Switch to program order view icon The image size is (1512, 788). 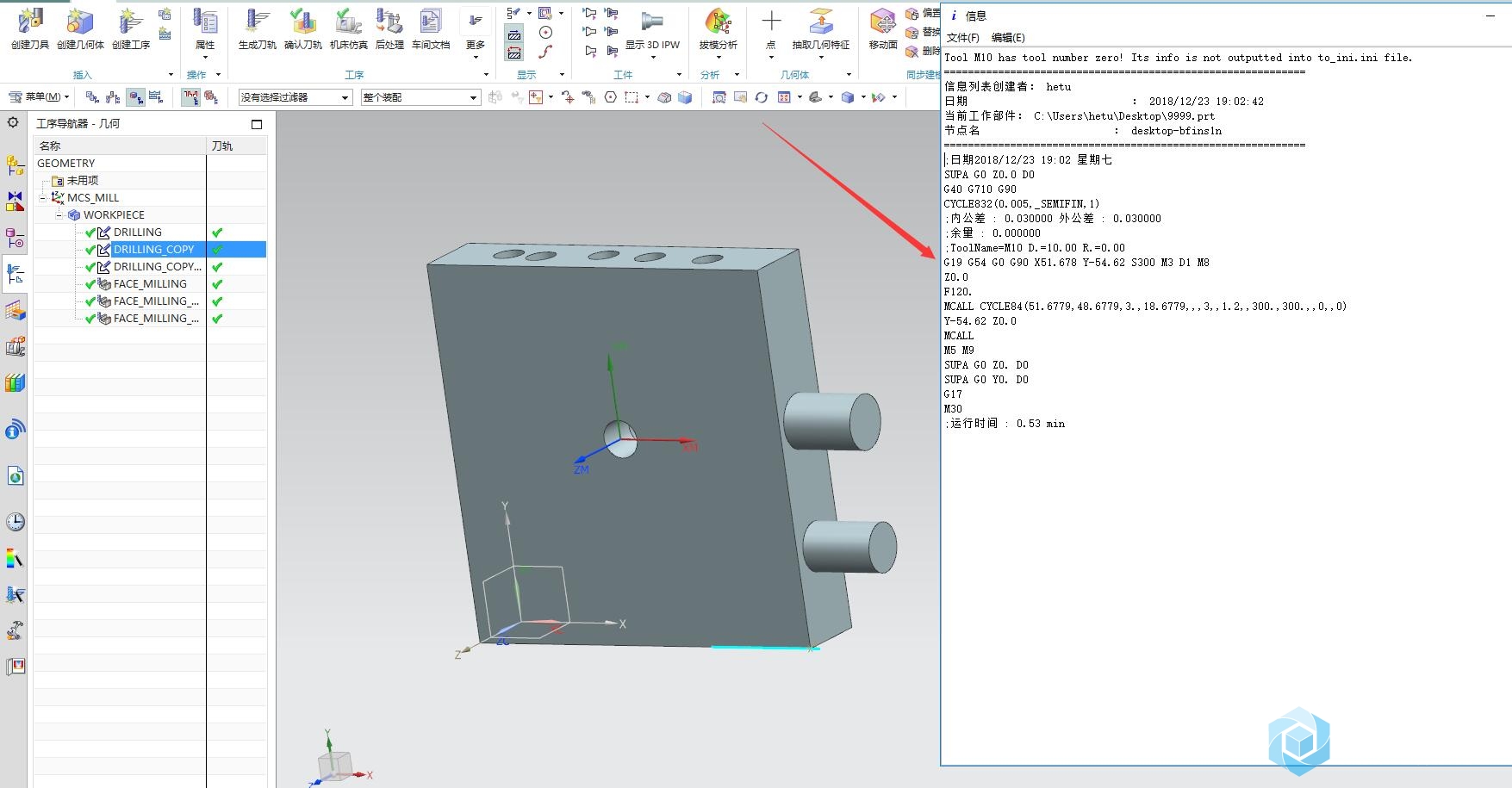point(92,97)
